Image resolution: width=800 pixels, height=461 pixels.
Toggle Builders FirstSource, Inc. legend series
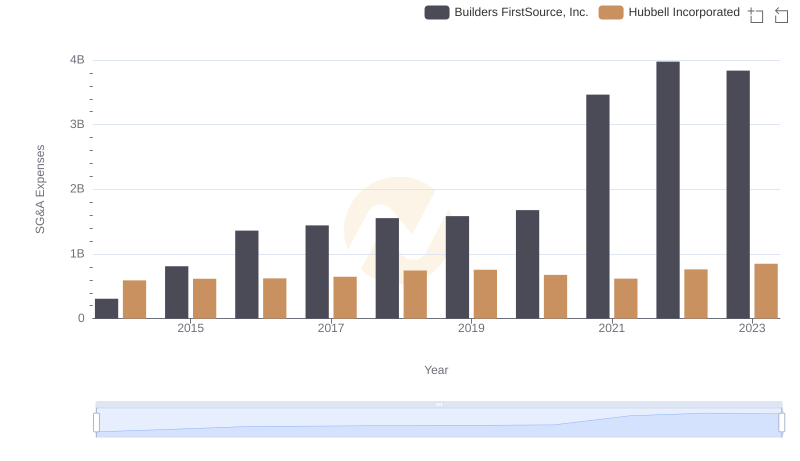coord(506,12)
